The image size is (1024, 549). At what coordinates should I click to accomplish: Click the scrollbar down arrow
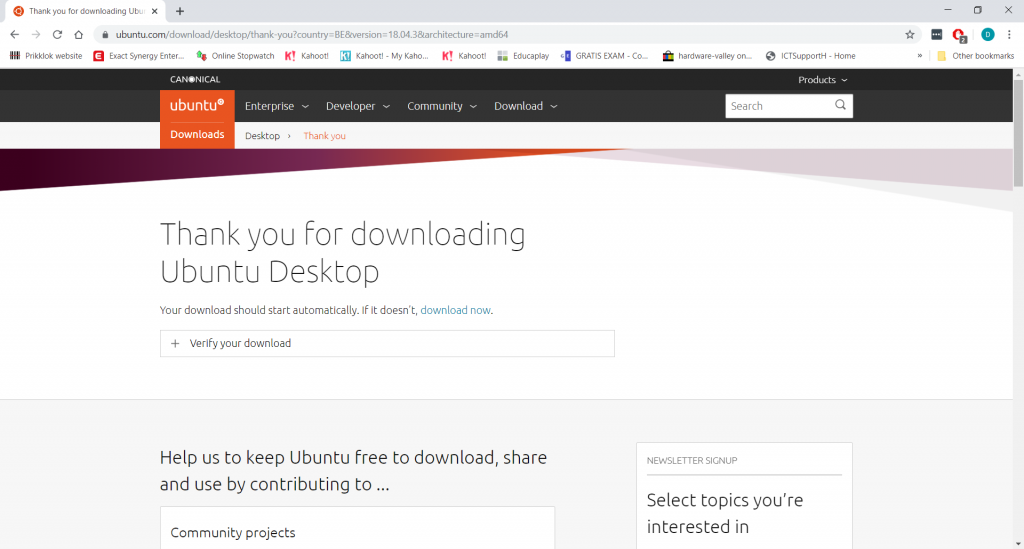click(1018, 544)
